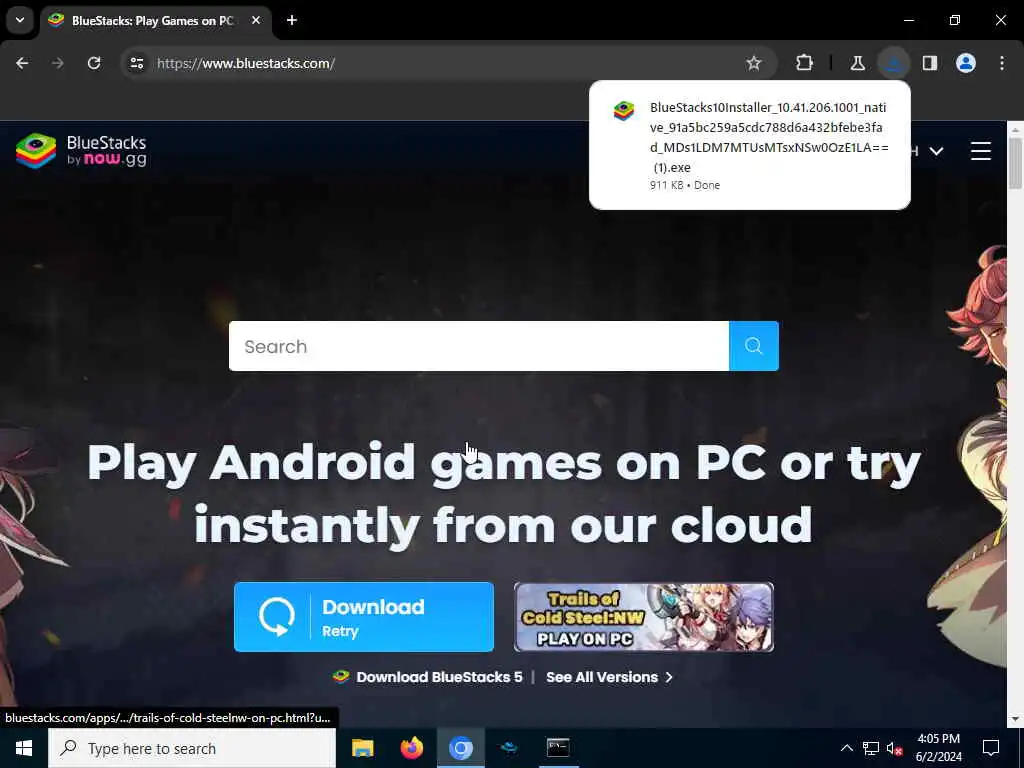Open the Chrome profile avatar
1024x768 pixels.
pos(966,63)
